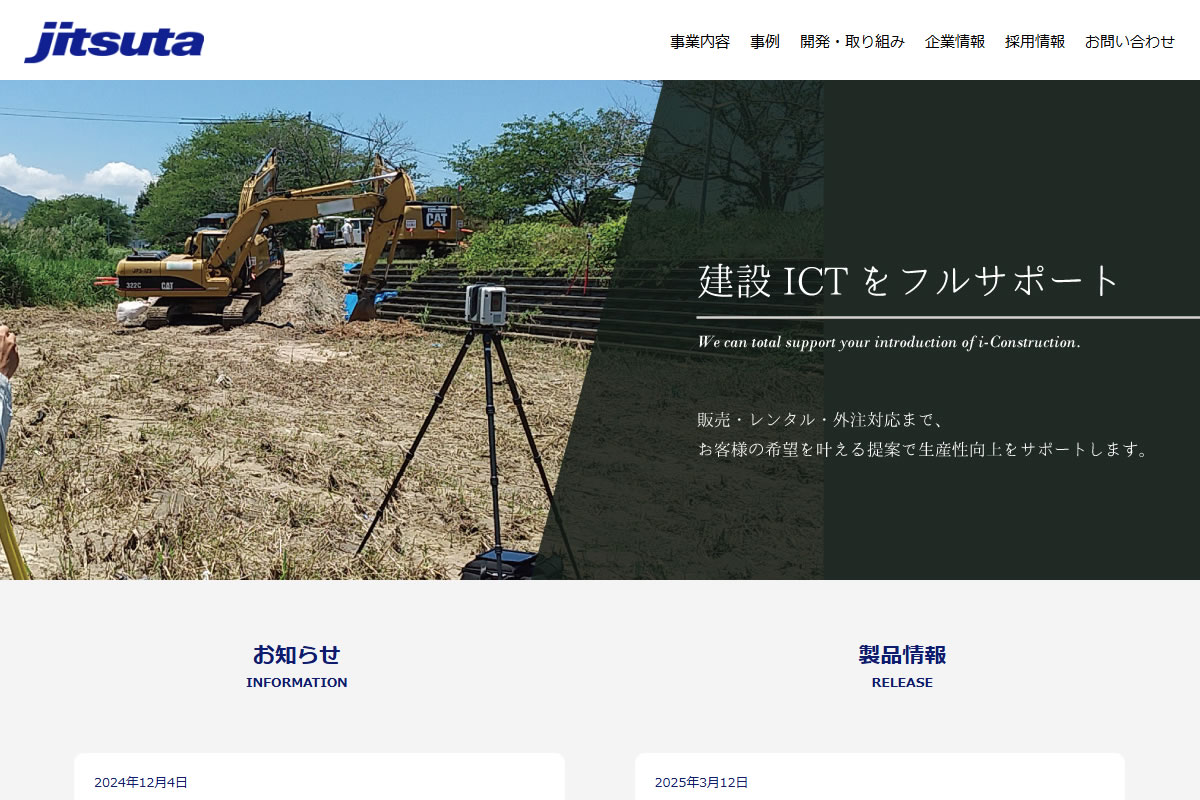Open the news card dated 2024年12月4日

[x=319, y=780]
